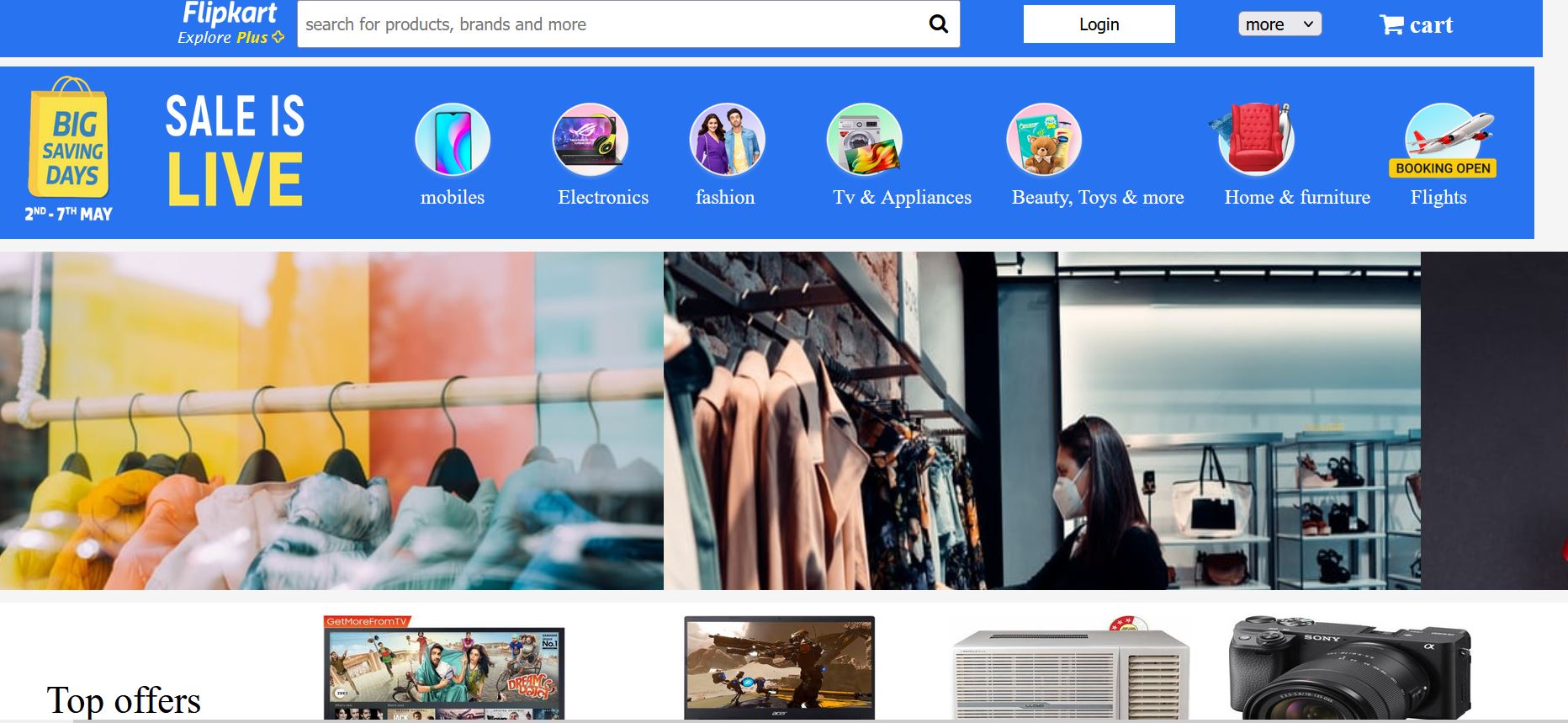
Task: Select the red armchair furniture icon
Action: [x=1254, y=140]
